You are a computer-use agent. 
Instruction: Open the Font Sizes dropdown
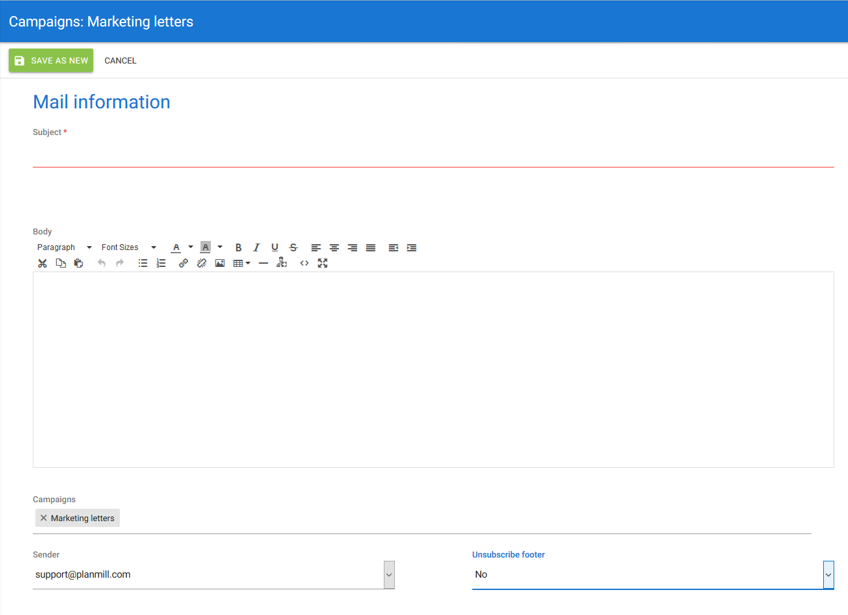coord(128,248)
